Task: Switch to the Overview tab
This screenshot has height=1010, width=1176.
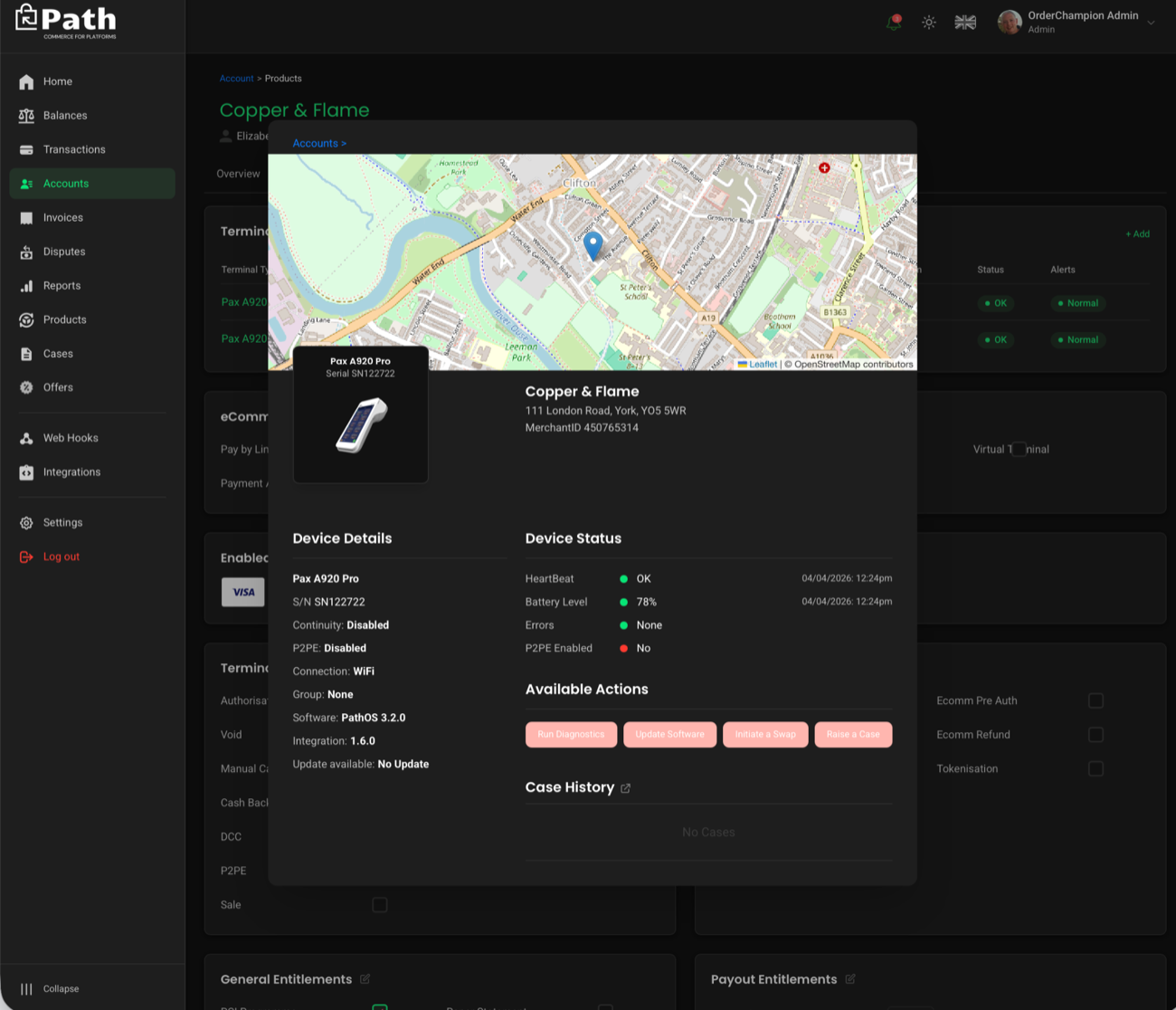Action: click(x=238, y=174)
